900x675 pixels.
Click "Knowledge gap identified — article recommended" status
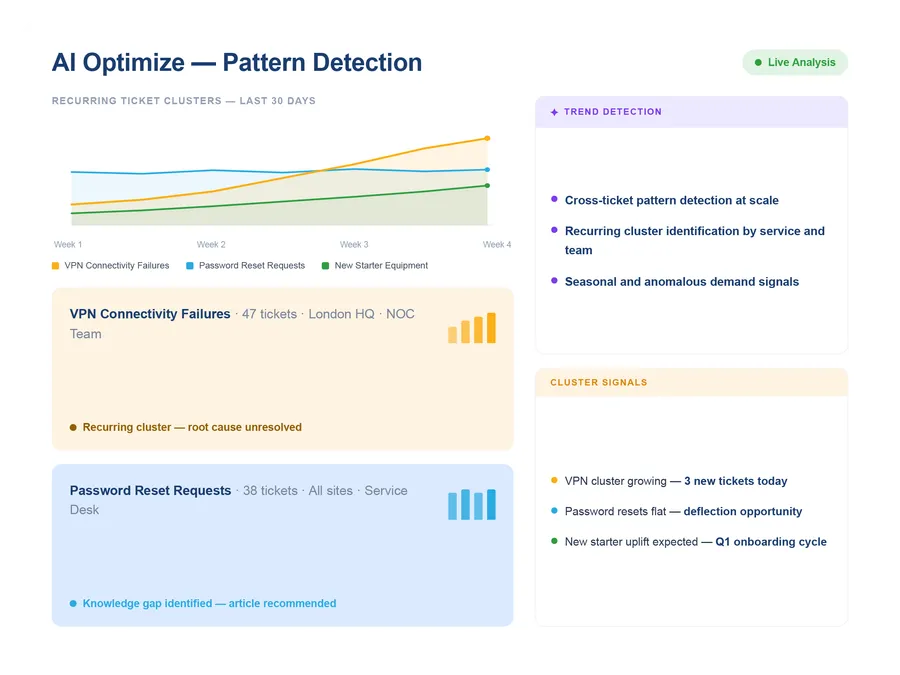coord(209,603)
